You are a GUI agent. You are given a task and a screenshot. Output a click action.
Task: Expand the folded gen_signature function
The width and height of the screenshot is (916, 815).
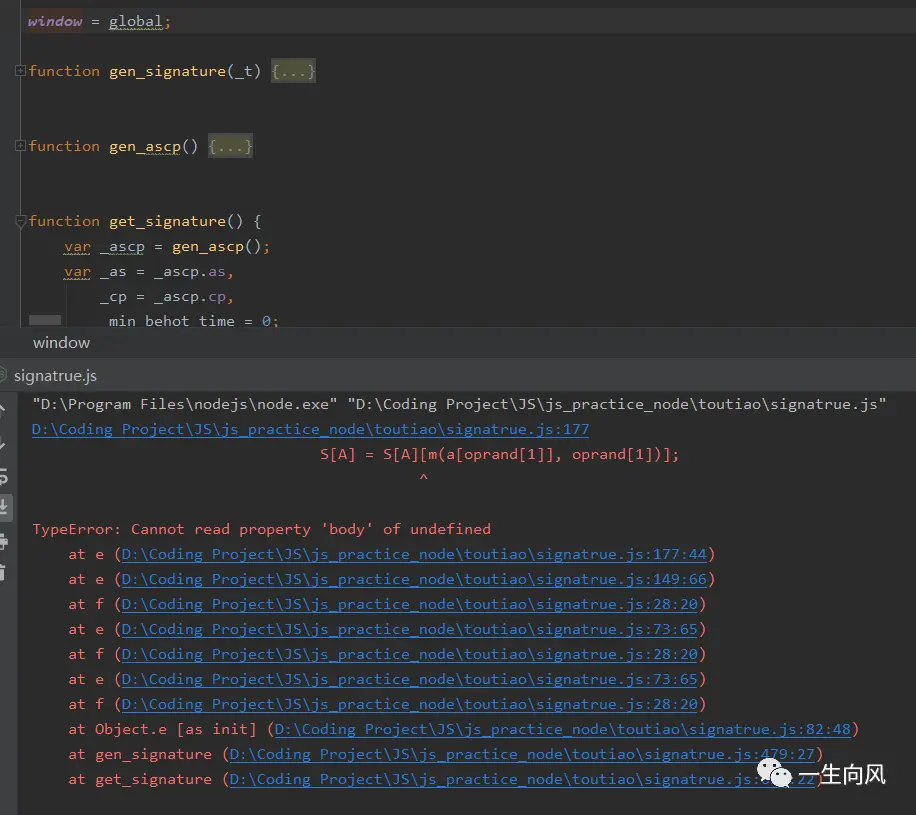20,71
